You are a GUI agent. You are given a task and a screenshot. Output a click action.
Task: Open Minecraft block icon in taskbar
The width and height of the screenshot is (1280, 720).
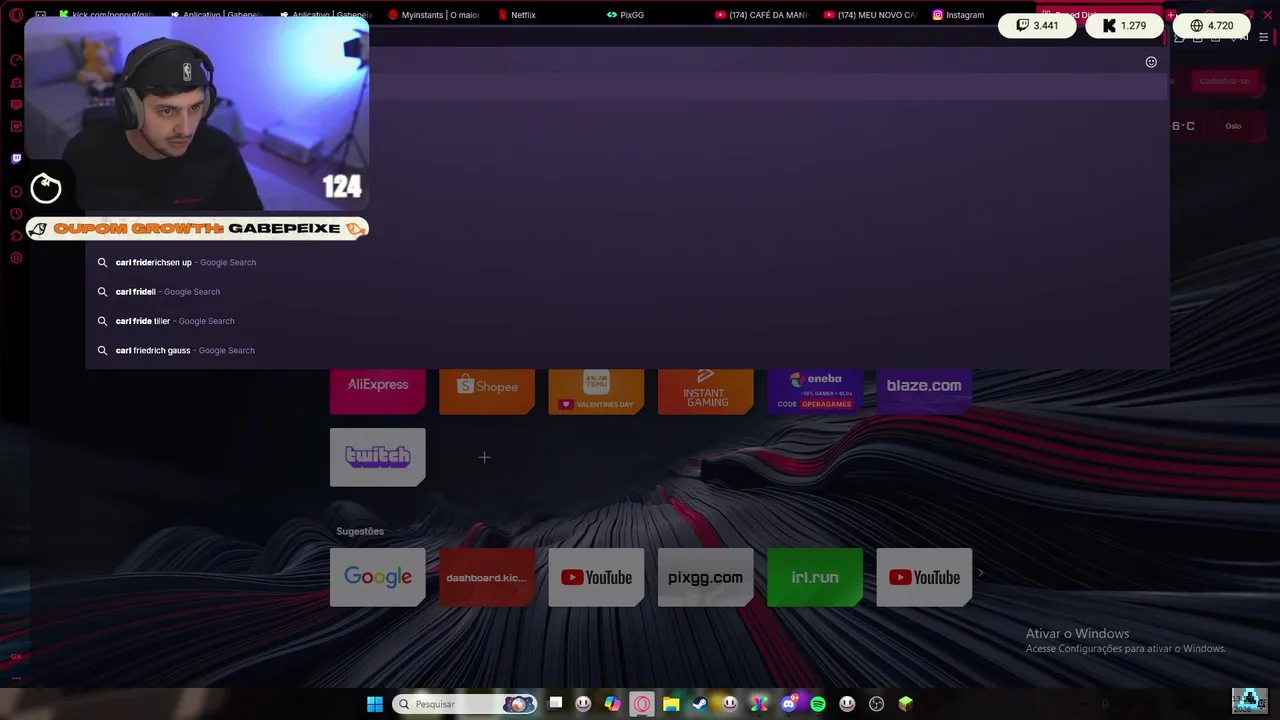tap(906, 704)
